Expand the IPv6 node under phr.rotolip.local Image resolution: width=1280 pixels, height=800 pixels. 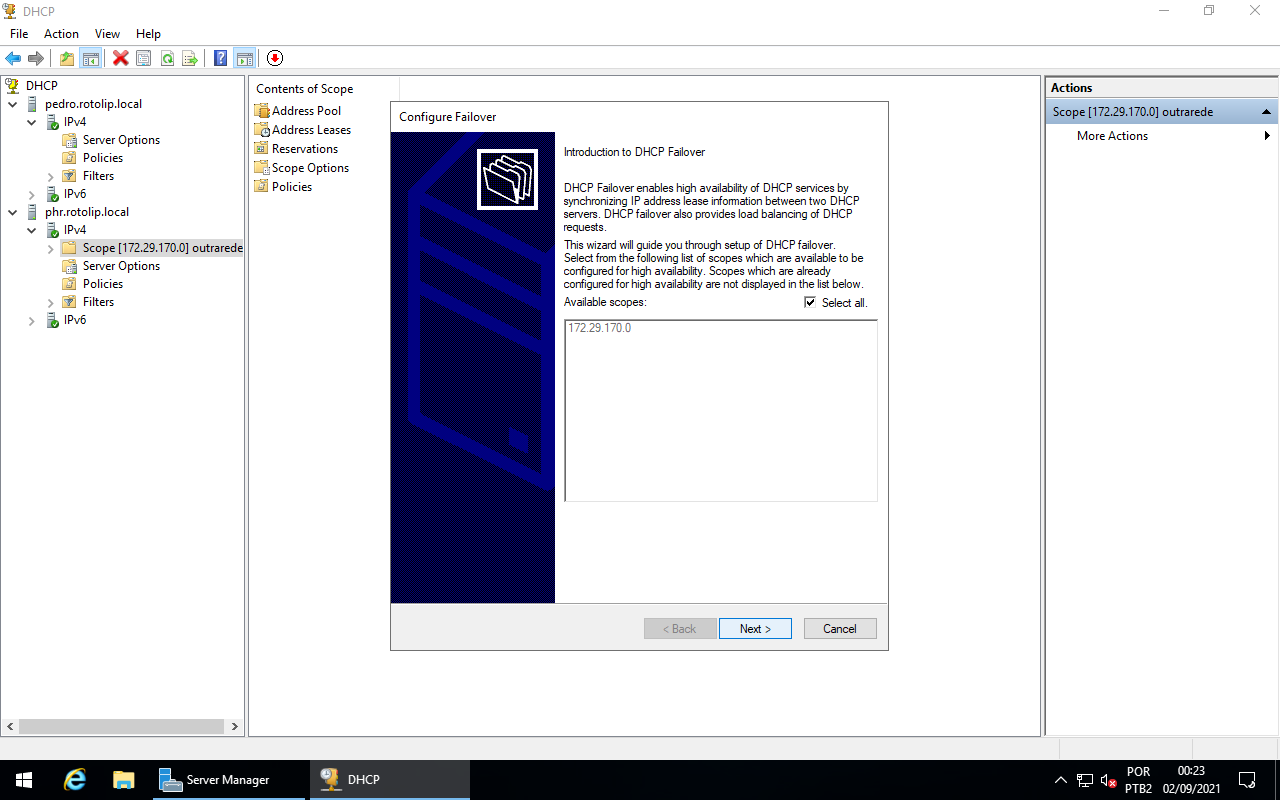(31, 319)
